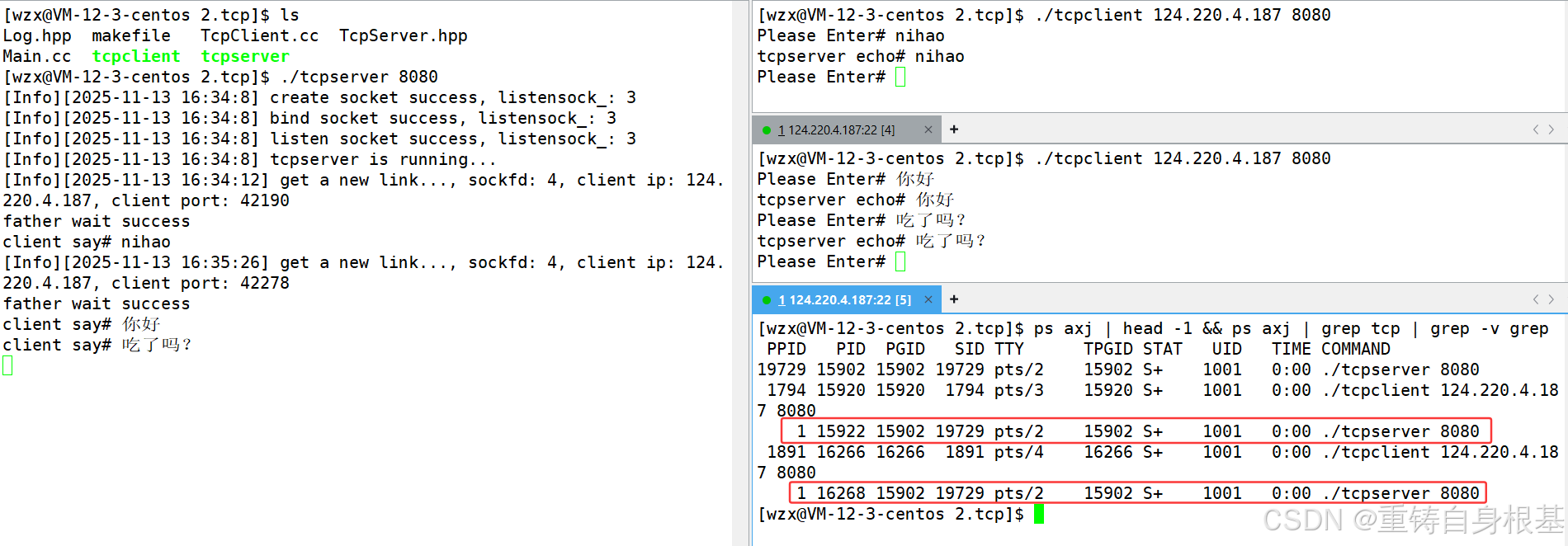The height and width of the screenshot is (546, 1568).
Task: Click the 'STAT' column header
Action: [1163, 349]
